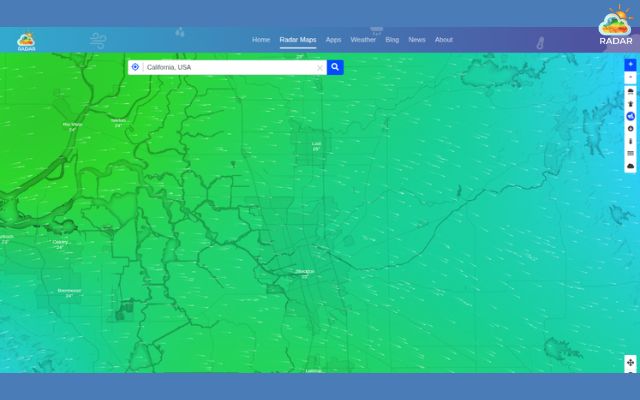Select the lighthouse-shaped layer icon
The height and width of the screenshot is (400, 640).
(630, 104)
